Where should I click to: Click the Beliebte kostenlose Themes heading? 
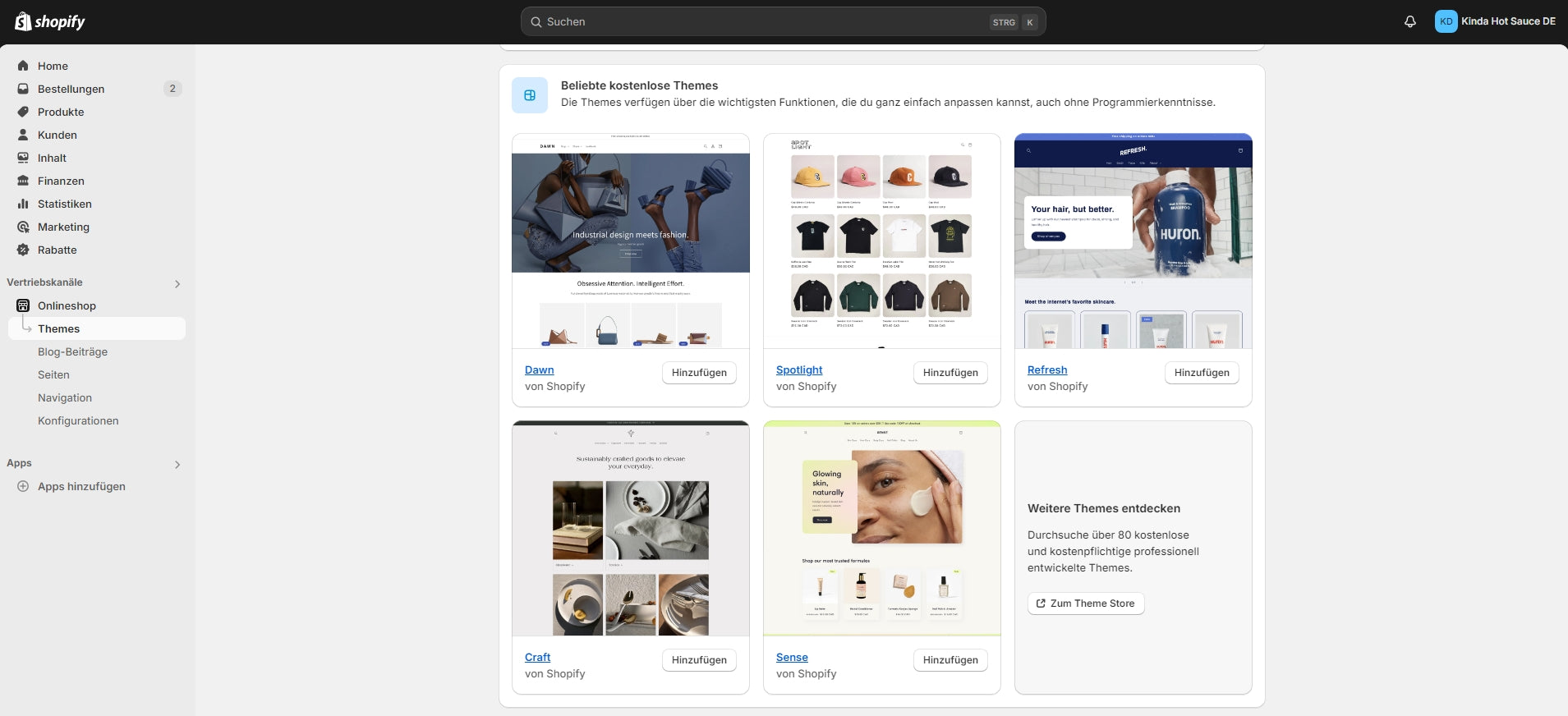[639, 85]
